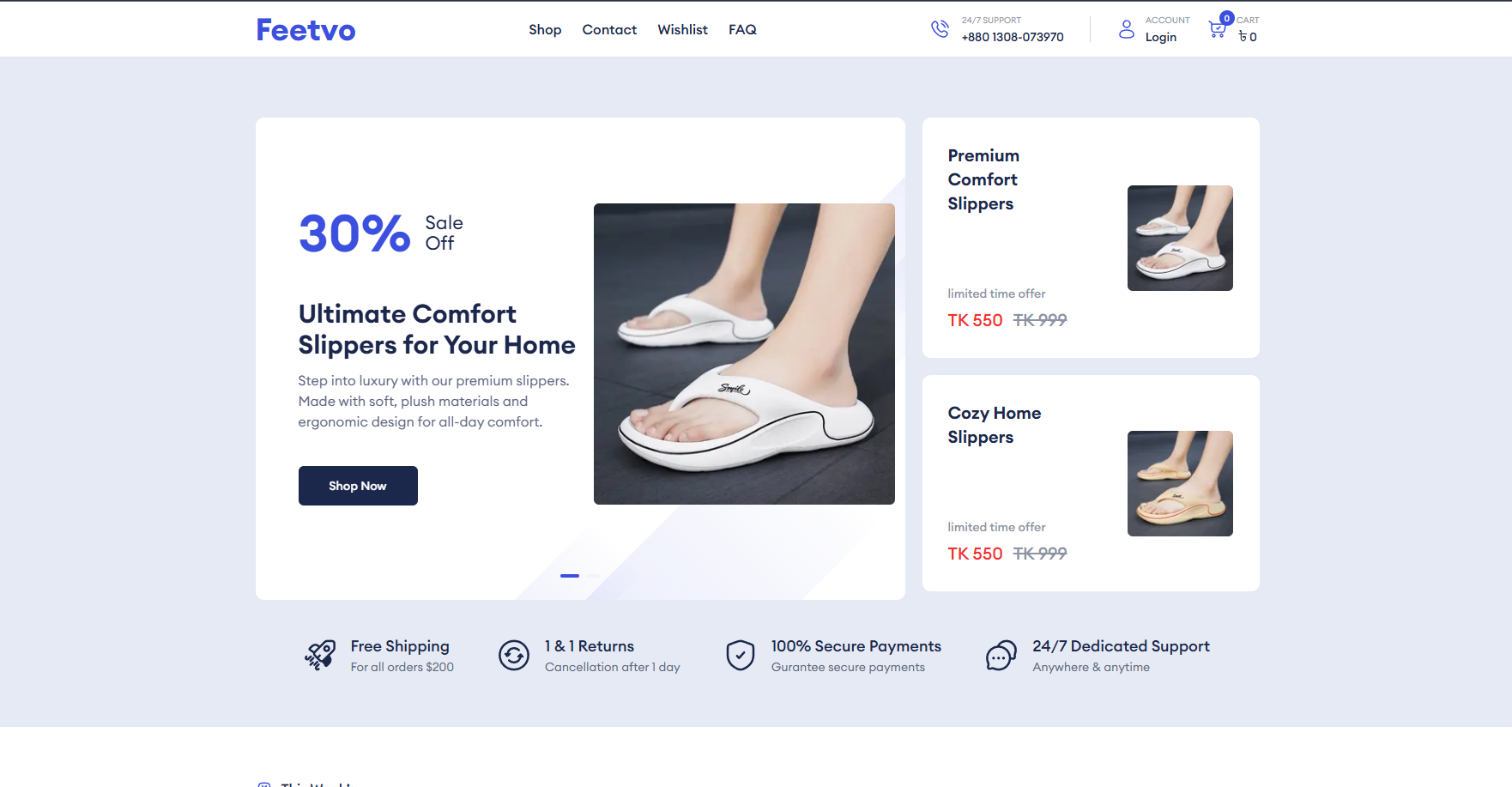Click the Secure Payments shield icon
Image resolution: width=1512 pixels, height=787 pixels.
click(741, 656)
